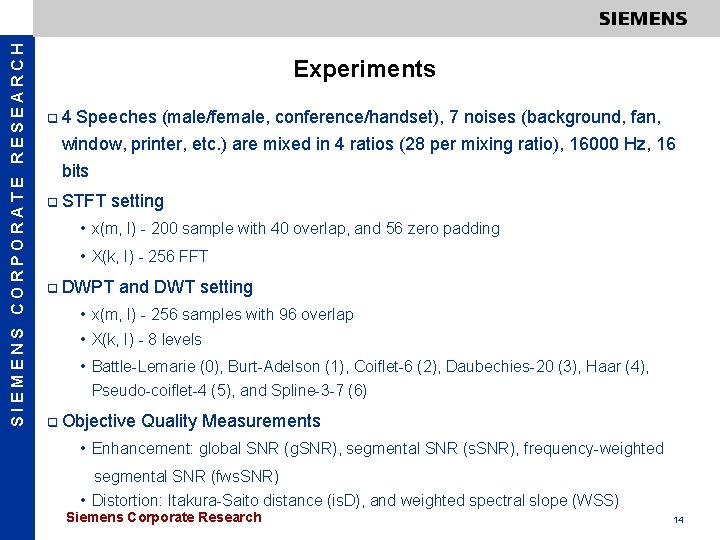This screenshot has height=540, width=720.
Task: Click the square bullet beside 4 Speeches
Action: (53, 118)
